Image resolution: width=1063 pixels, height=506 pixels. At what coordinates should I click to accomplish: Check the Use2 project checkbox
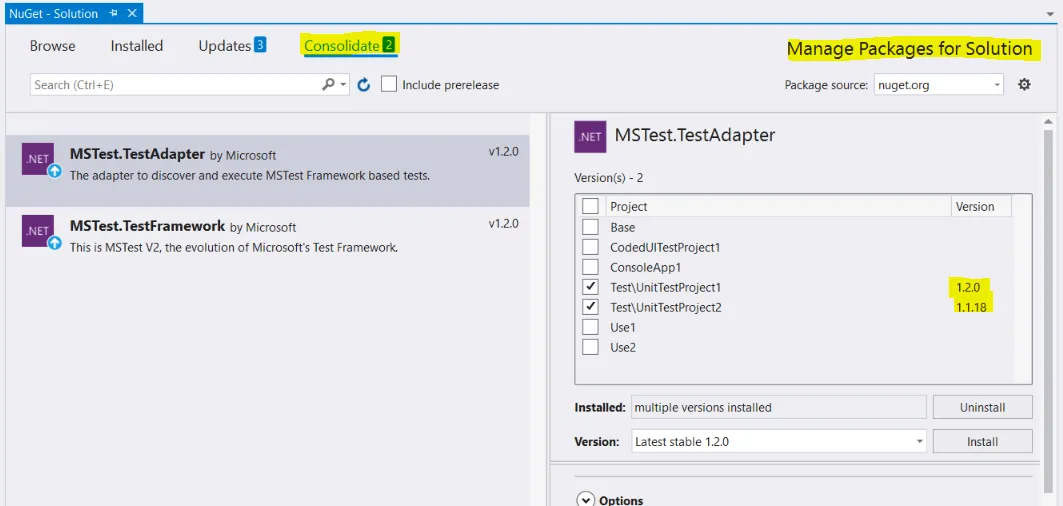click(590, 347)
